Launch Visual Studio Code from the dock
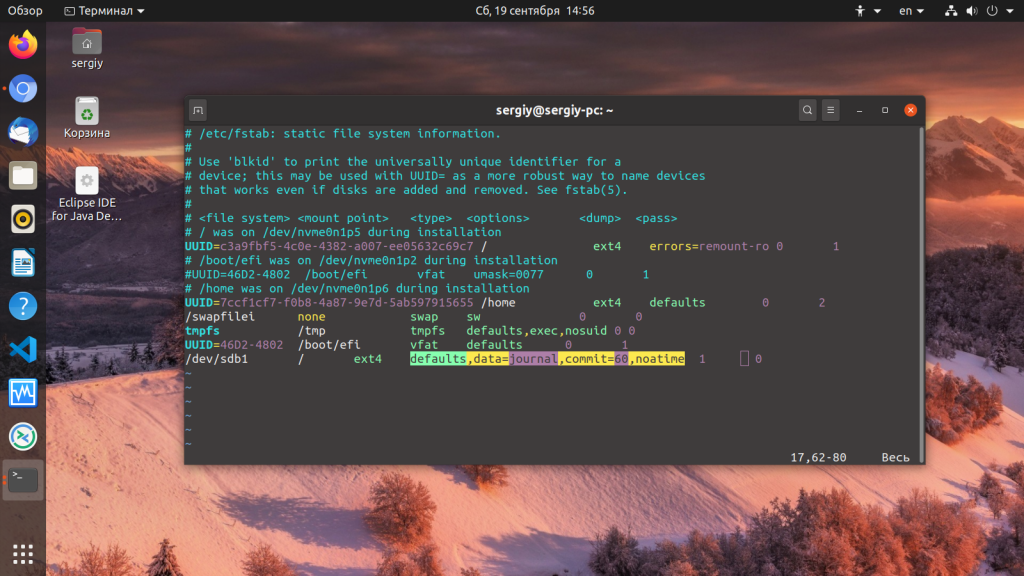1024x576 pixels. pyautogui.click(x=23, y=350)
